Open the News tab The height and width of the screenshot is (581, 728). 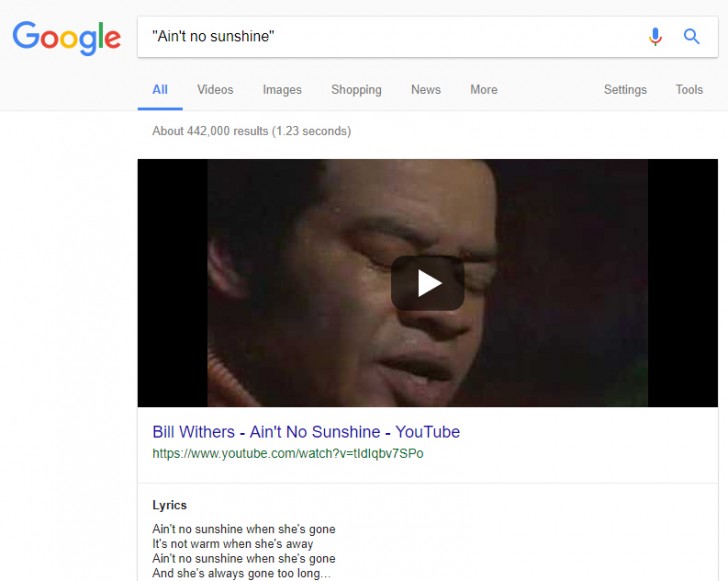coord(426,90)
